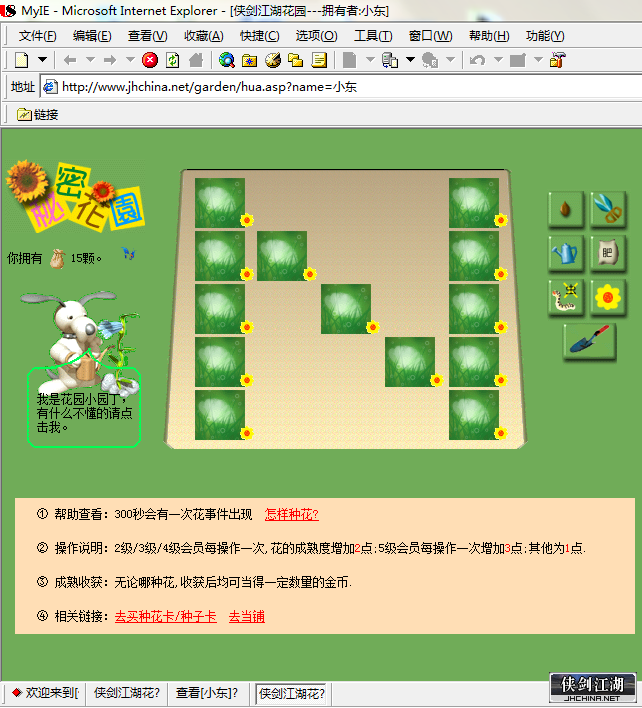Click the hammer tools icon on toolbar
Viewport: 642px width, 708px height.
[x=558, y=60]
